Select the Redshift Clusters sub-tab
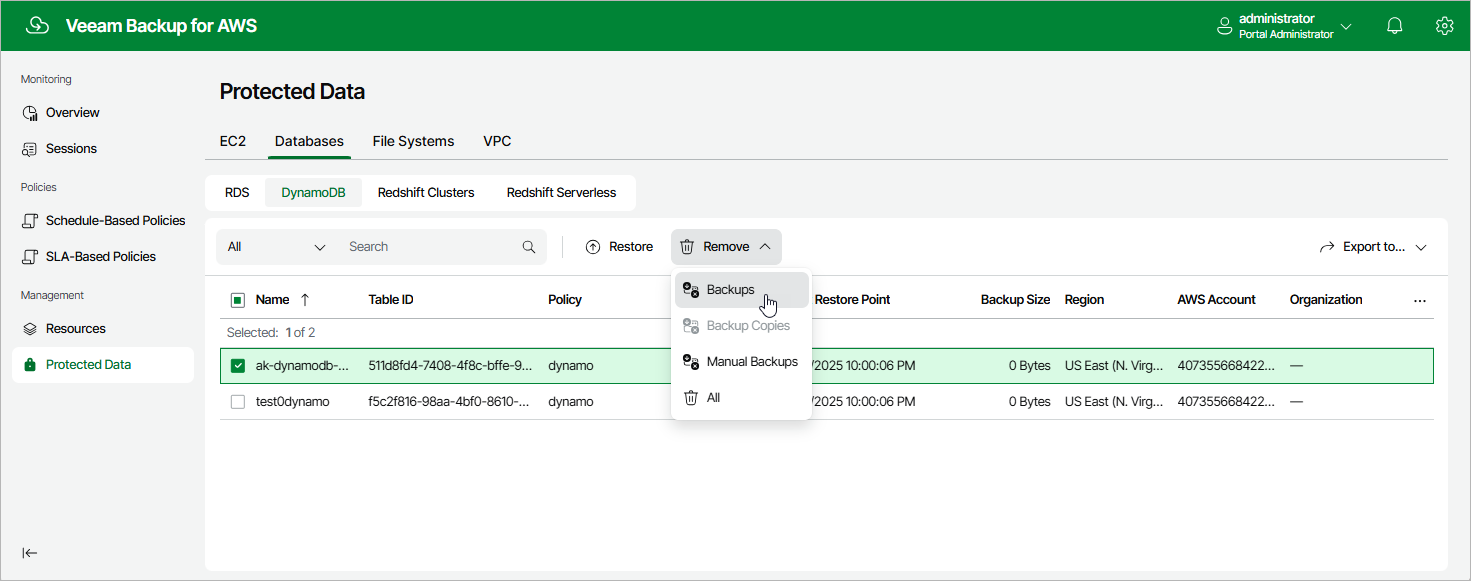This screenshot has height=581, width=1471. (426, 193)
